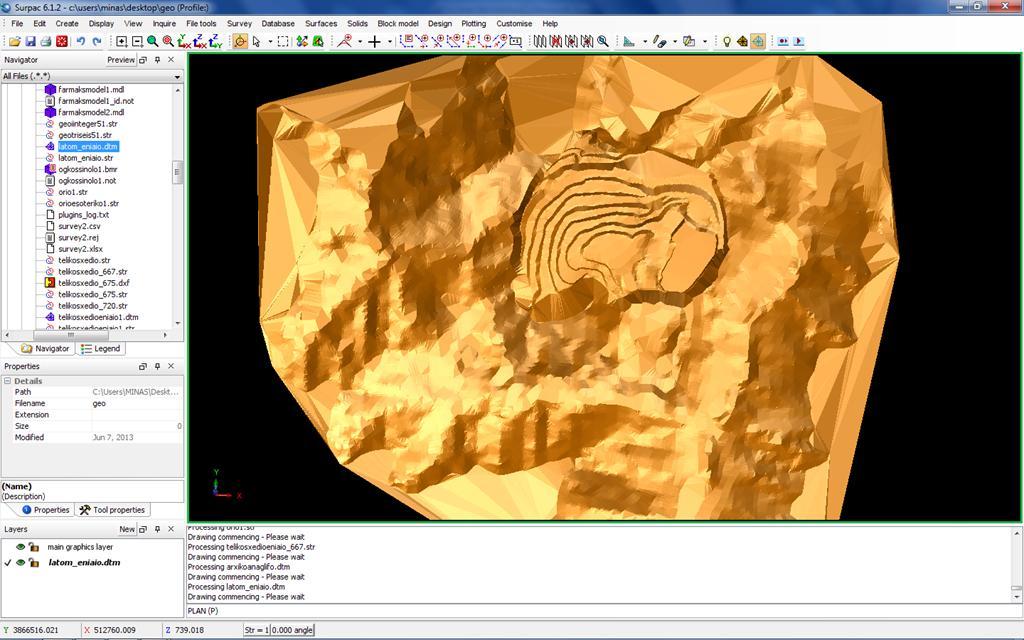Click the large plus crosshair icon
Viewport: 1024px width, 640px height.
[374, 42]
